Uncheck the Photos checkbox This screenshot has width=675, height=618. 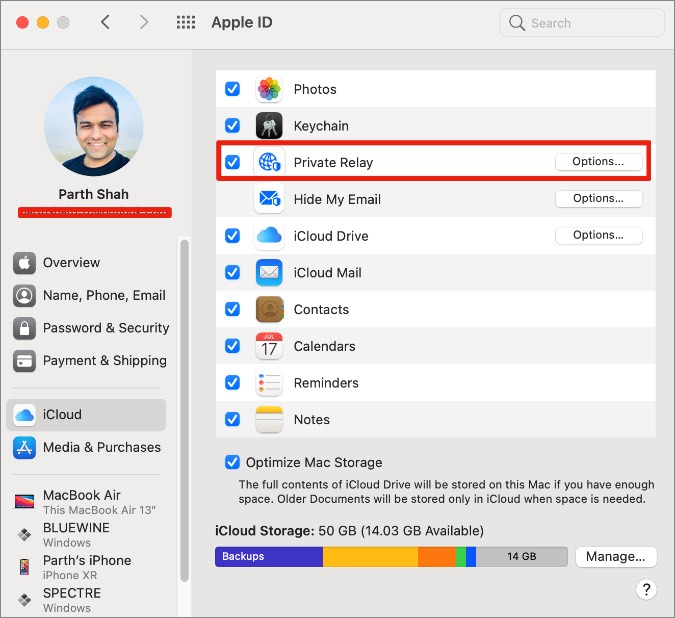(x=233, y=89)
